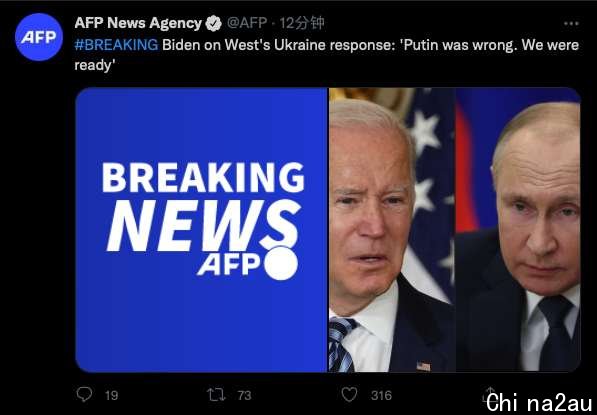This screenshot has height=415, width=597.
Task: Click the reply count 19
Action: 111,396
